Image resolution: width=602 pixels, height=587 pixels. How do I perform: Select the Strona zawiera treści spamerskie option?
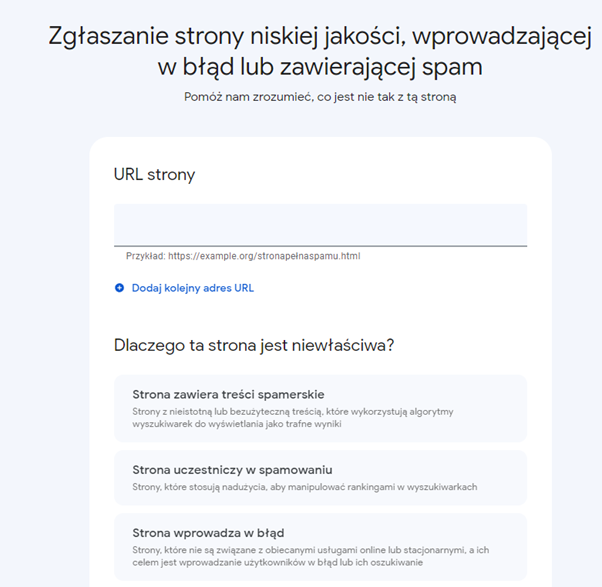[320, 408]
